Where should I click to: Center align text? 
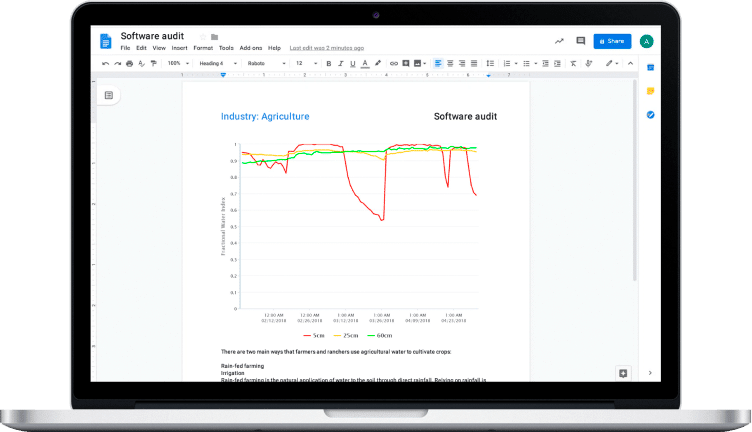pyautogui.click(x=450, y=63)
